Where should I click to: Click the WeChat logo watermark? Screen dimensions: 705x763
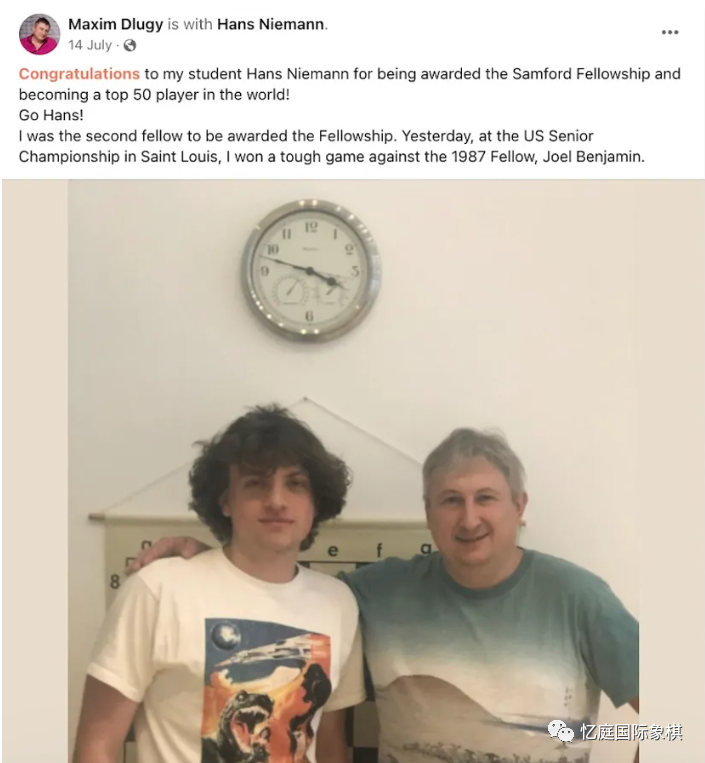pyautogui.click(x=560, y=731)
